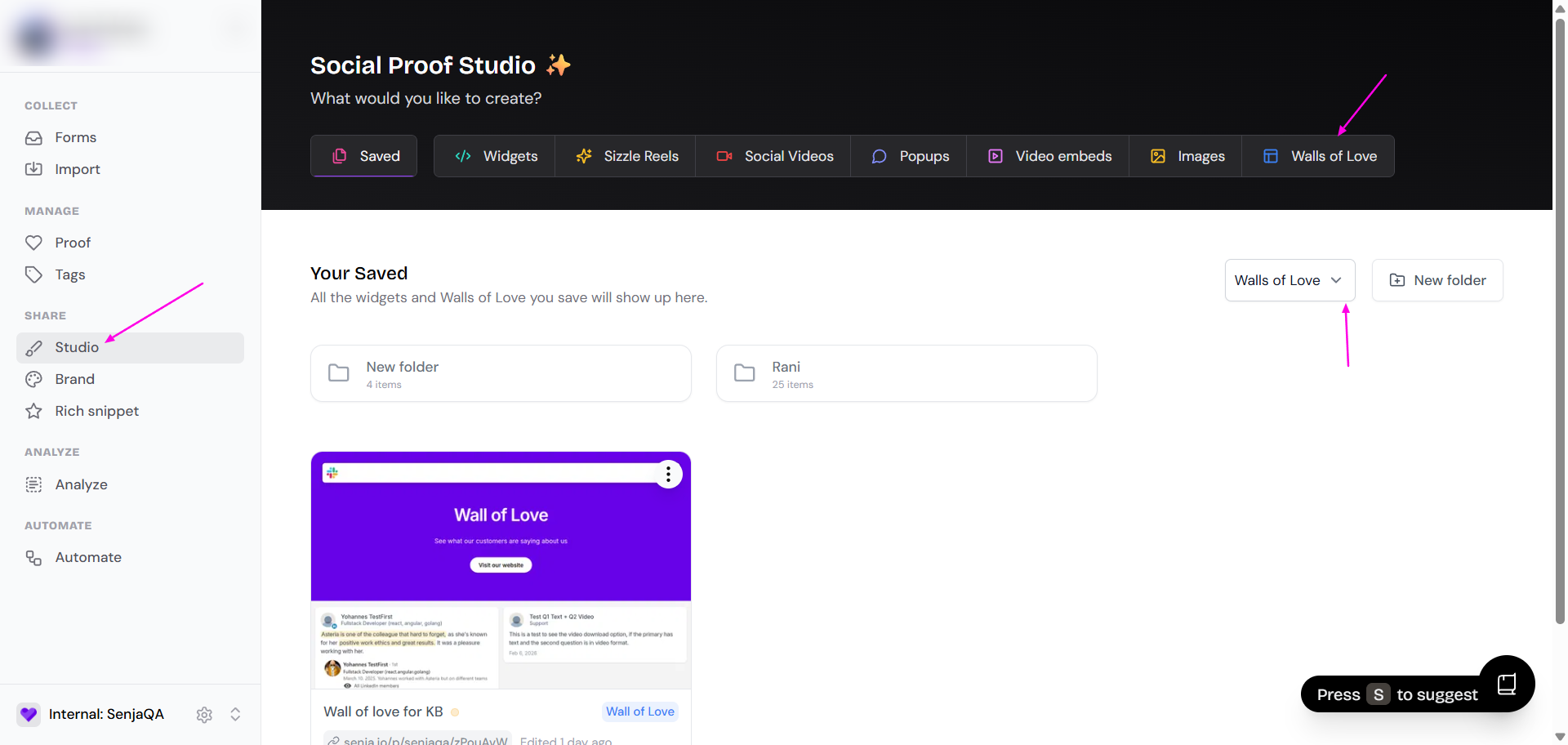Open Automate from the sidebar
1568x745 pixels.
(x=87, y=557)
